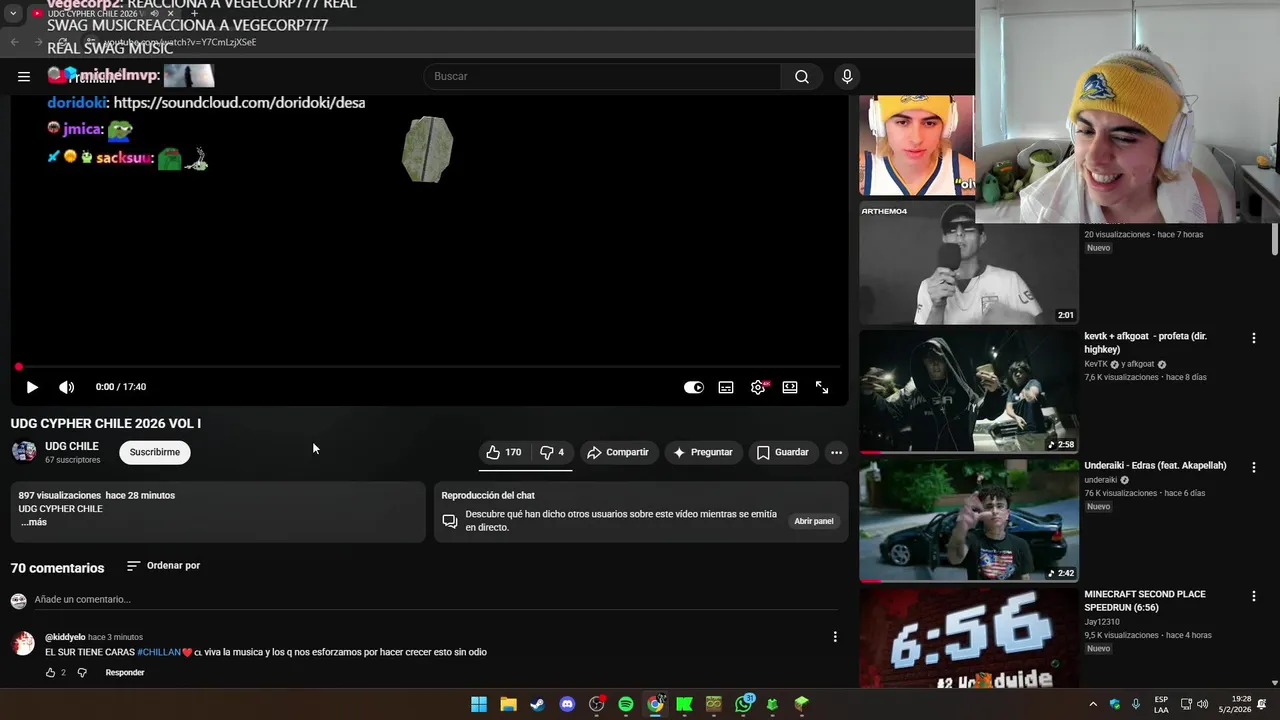1280x720 pixels.
Task: Open the ARTHEMO4 2:01 video thumbnail
Action: (x=968, y=263)
